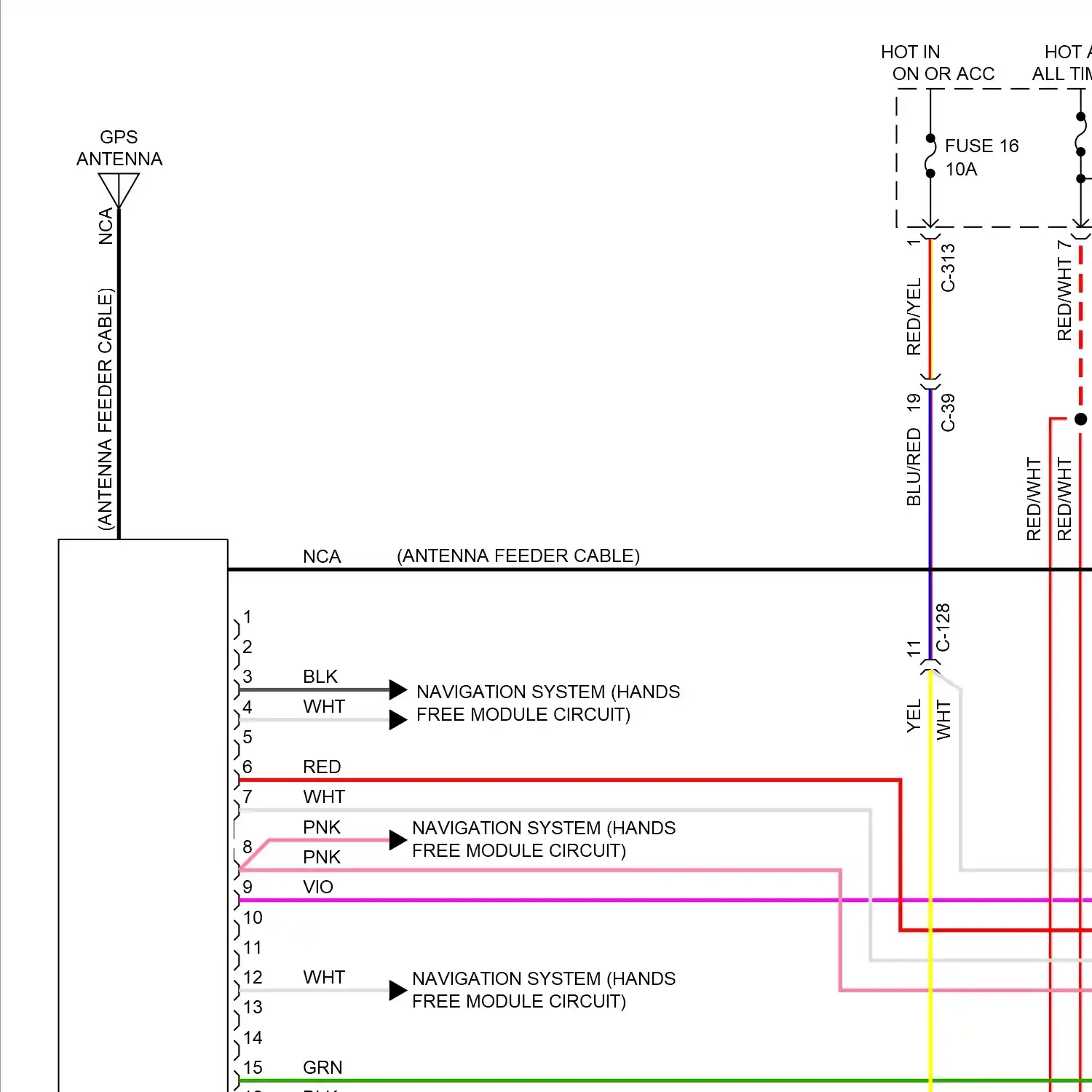The height and width of the screenshot is (1092, 1092).
Task: Click the RED/WHT label beside pin 7 at top
Action: (1064, 298)
